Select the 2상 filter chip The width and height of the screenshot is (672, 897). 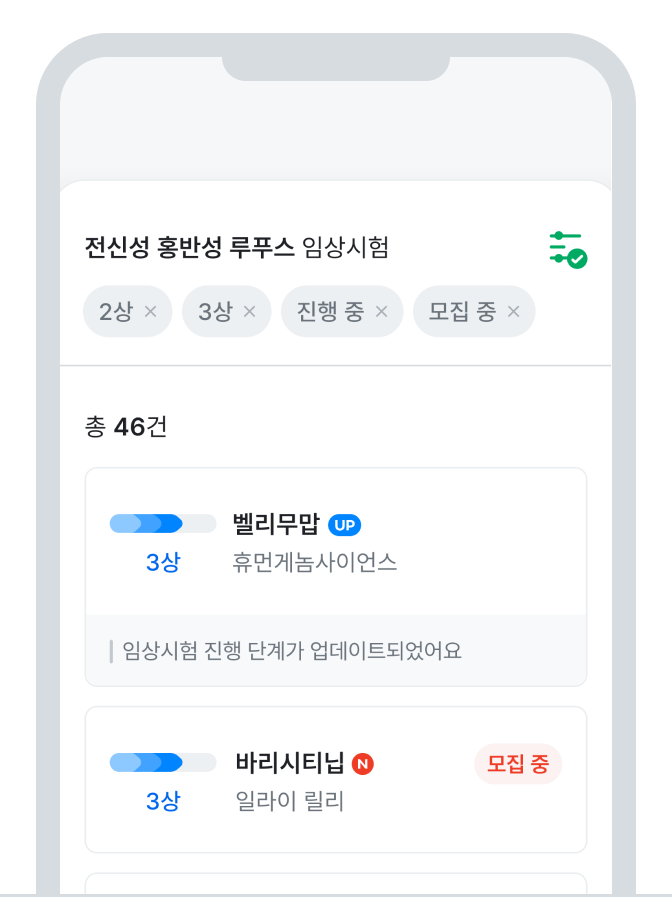point(128,311)
